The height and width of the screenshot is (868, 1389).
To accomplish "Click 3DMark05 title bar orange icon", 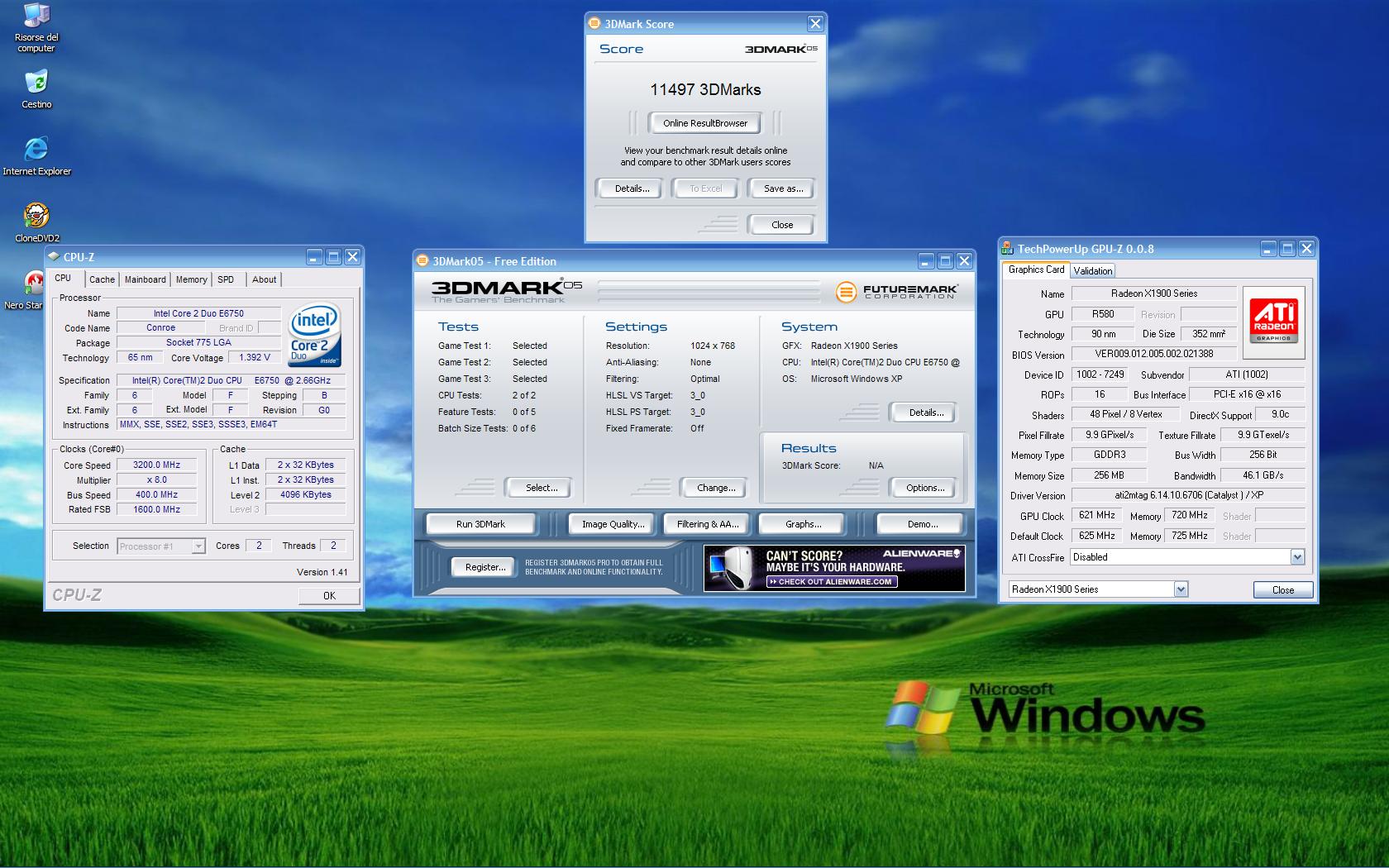I will click(x=422, y=261).
